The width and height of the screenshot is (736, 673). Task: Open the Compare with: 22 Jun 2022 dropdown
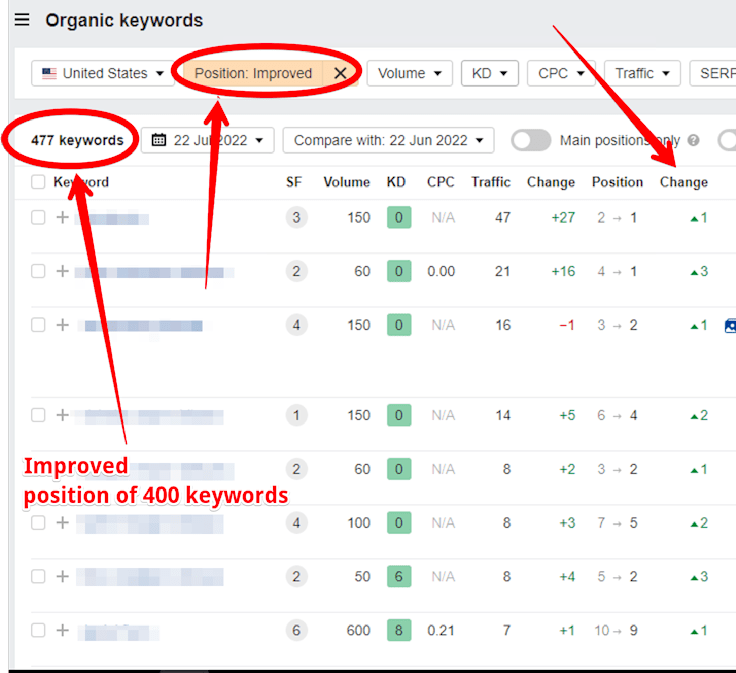388,140
